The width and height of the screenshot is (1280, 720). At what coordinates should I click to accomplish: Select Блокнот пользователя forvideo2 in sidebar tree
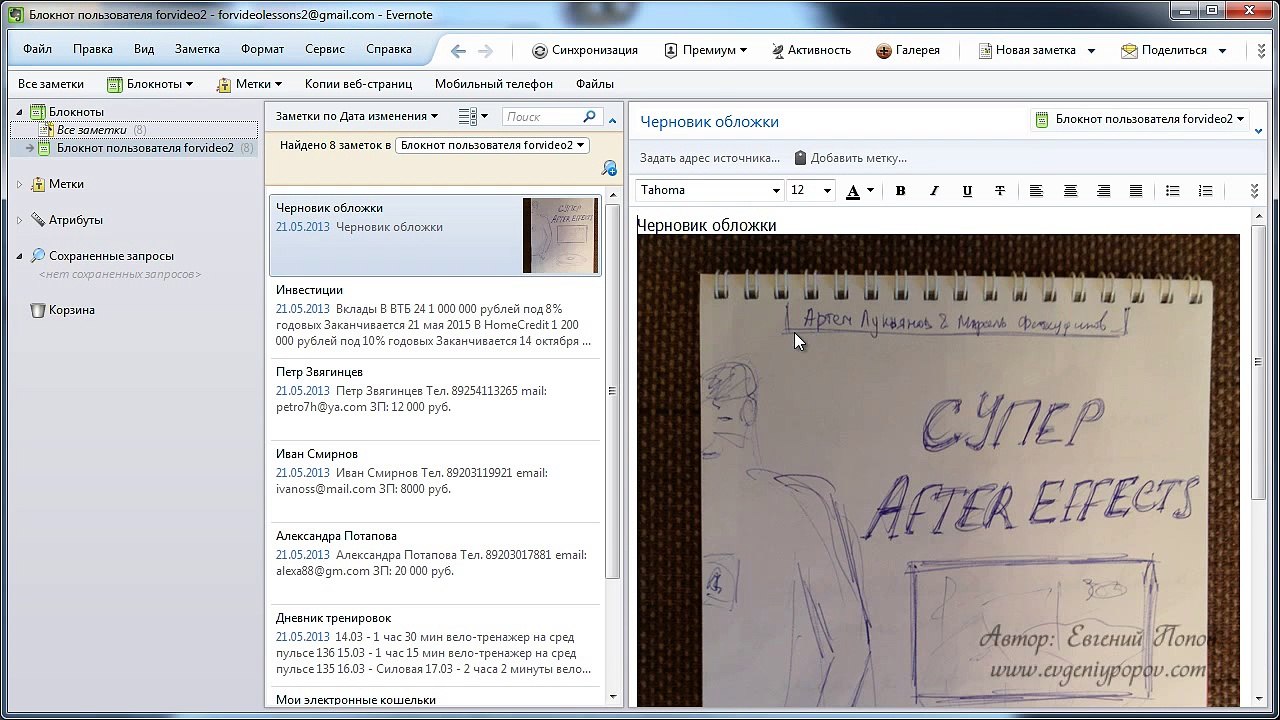pos(145,148)
